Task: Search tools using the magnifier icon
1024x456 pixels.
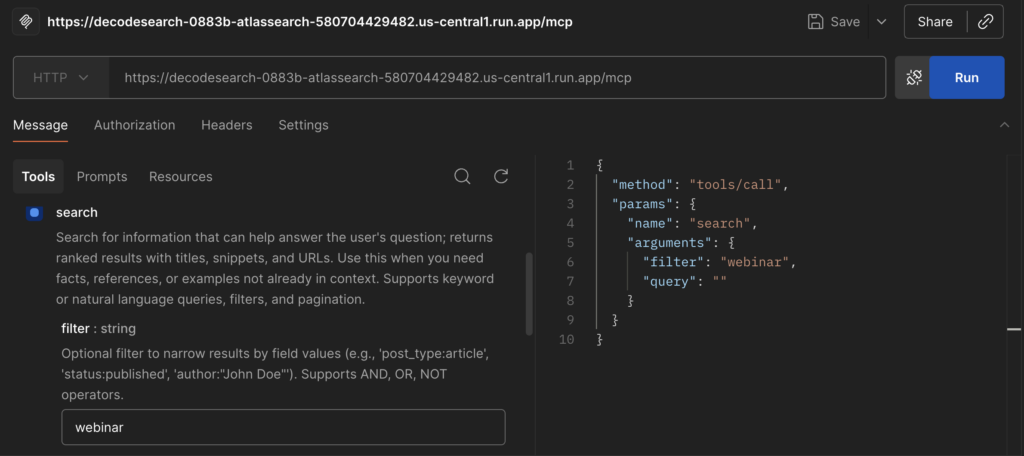Action: click(462, 176)
